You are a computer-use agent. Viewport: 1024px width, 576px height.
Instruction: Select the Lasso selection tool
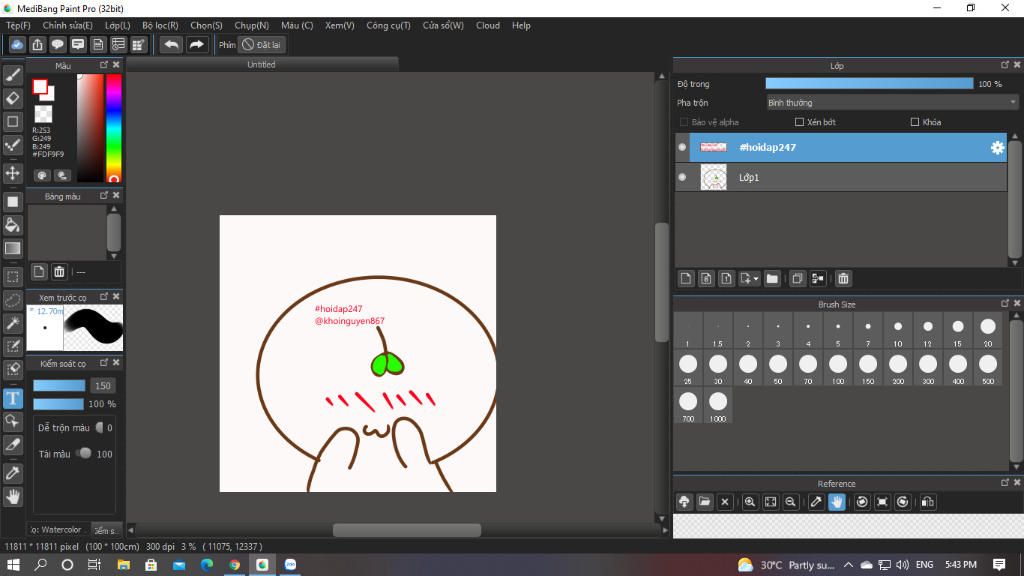12,300
